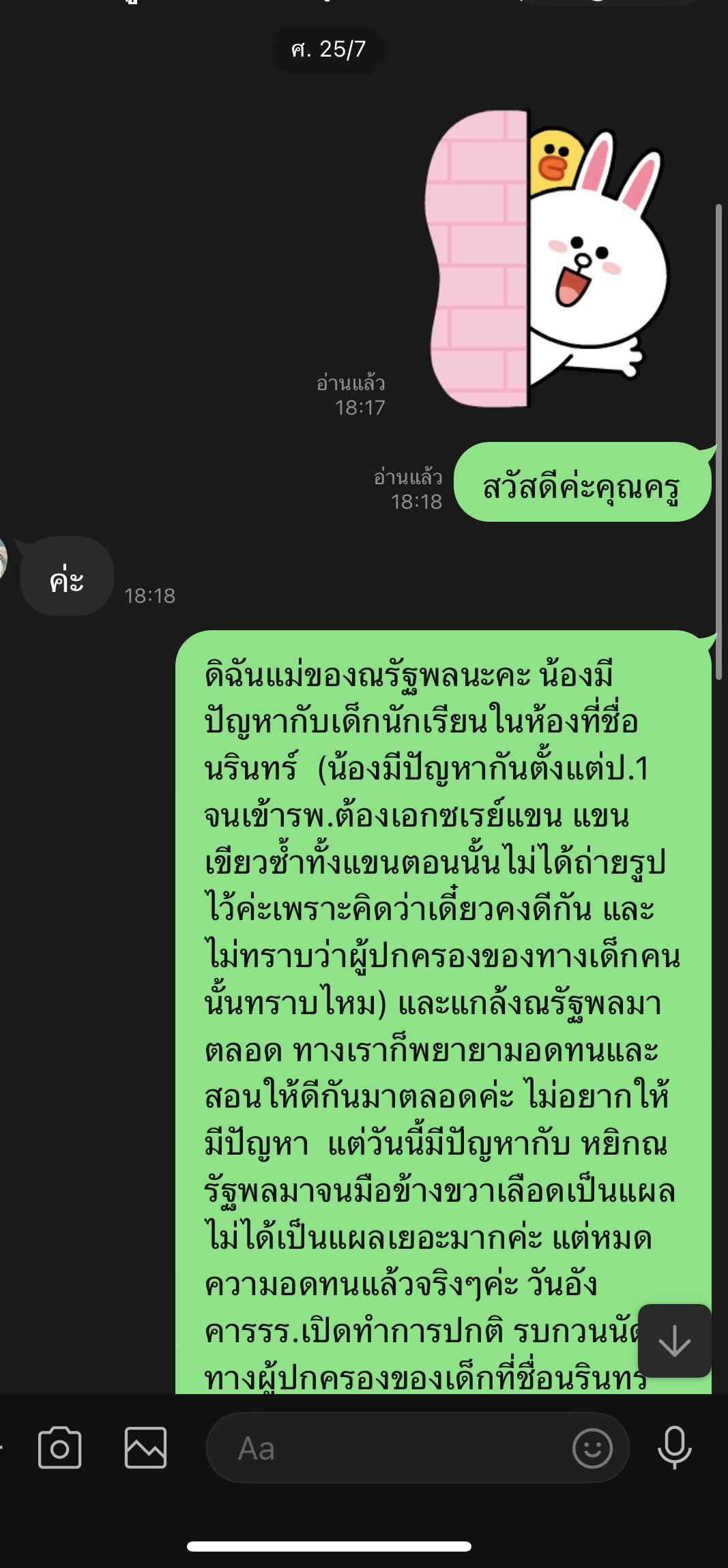The width and height of the screenshot is (728, 1568).
Task: Open the sender's avatar beside the "ค่ะ" bubble
Action: click(x=3, y=557)
